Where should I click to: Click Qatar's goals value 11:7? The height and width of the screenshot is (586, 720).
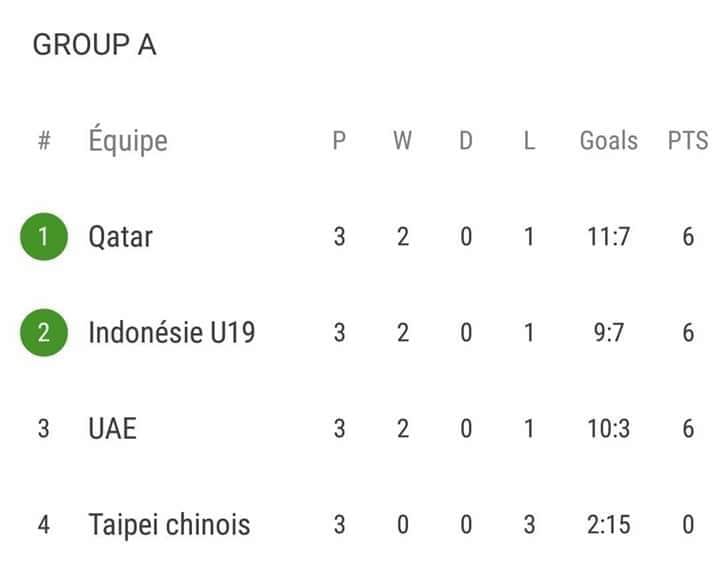pyautogui.click(x=608, y=237)
